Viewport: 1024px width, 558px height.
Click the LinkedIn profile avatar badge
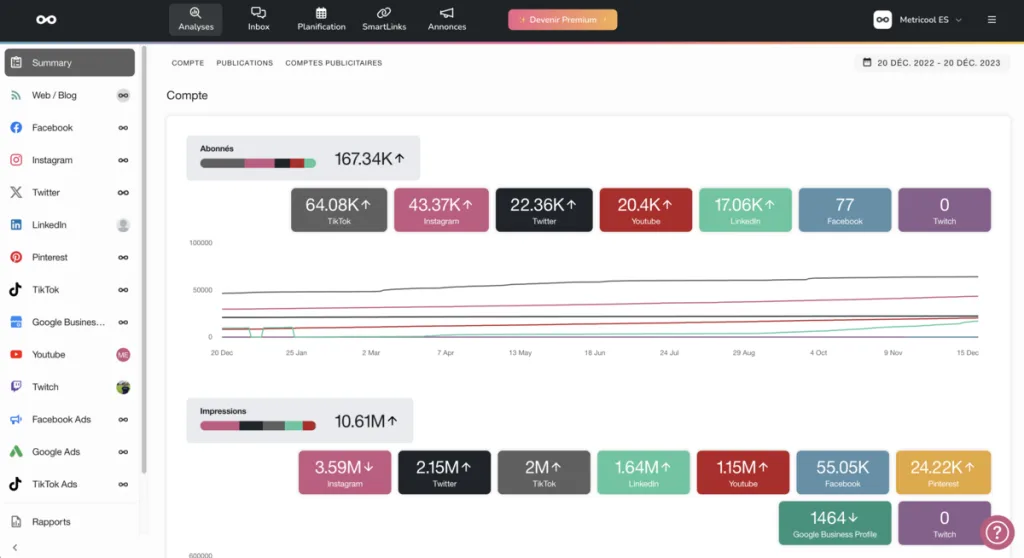(123, 225)
